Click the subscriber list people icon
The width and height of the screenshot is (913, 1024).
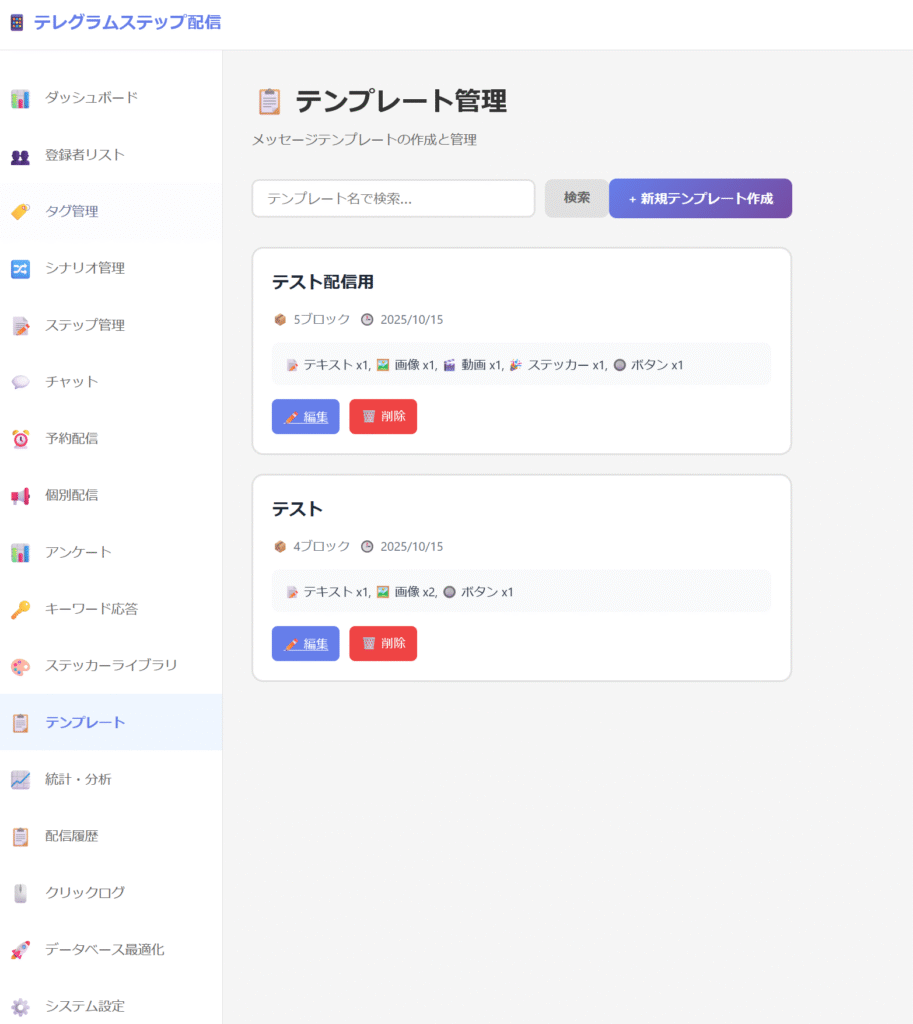pyautogui.click(x=20, y=156)
